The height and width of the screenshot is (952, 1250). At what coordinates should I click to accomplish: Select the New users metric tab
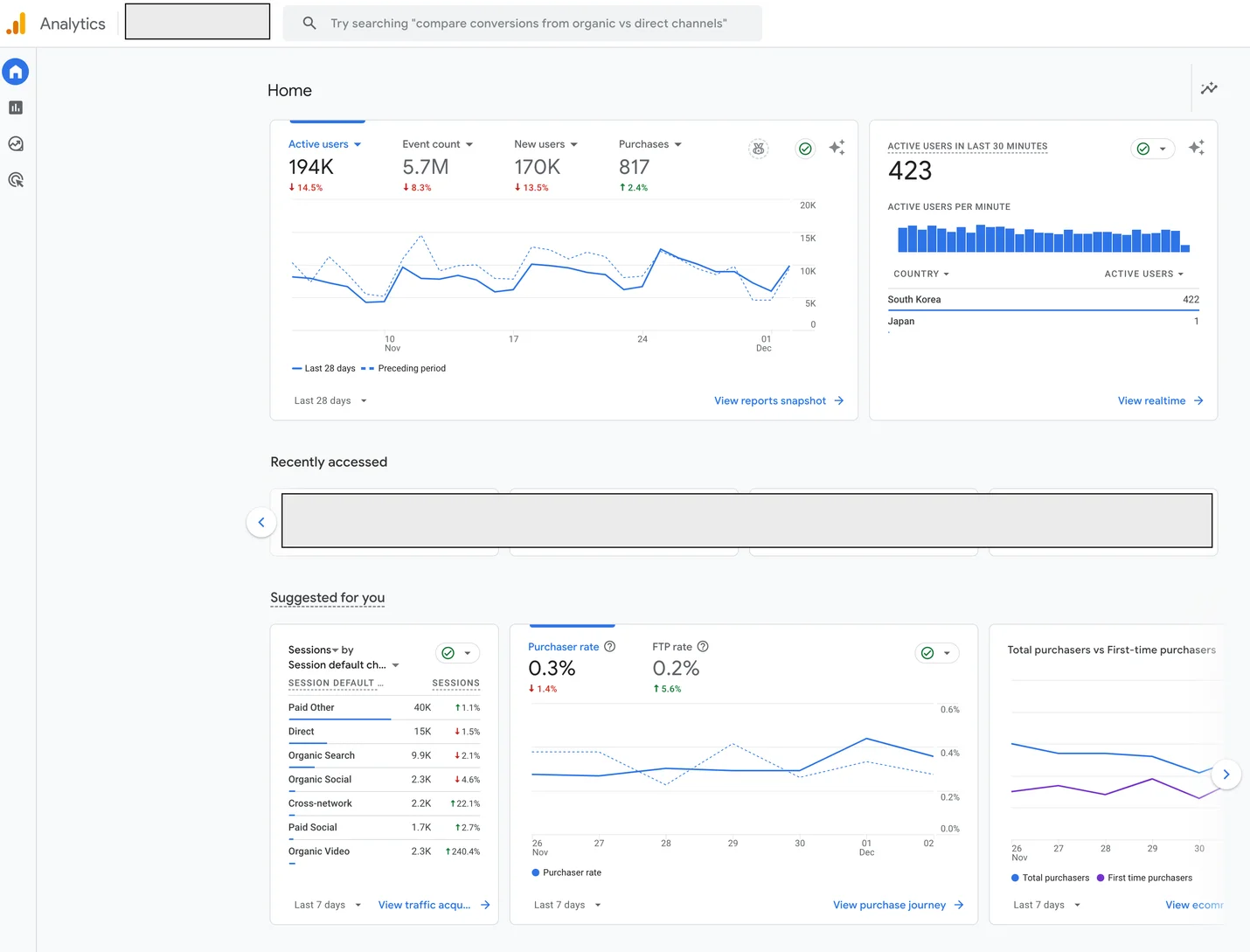pyautogui.click(x=539, y=144)
